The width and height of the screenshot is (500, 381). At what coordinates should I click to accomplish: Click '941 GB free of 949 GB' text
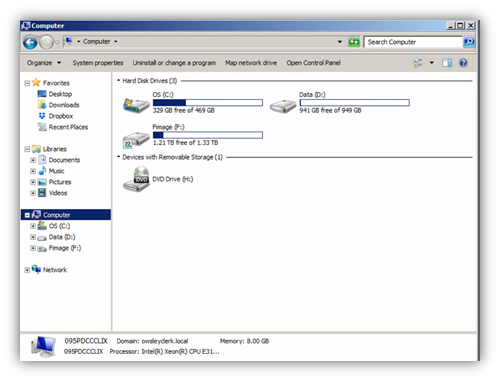coord(330,110)
